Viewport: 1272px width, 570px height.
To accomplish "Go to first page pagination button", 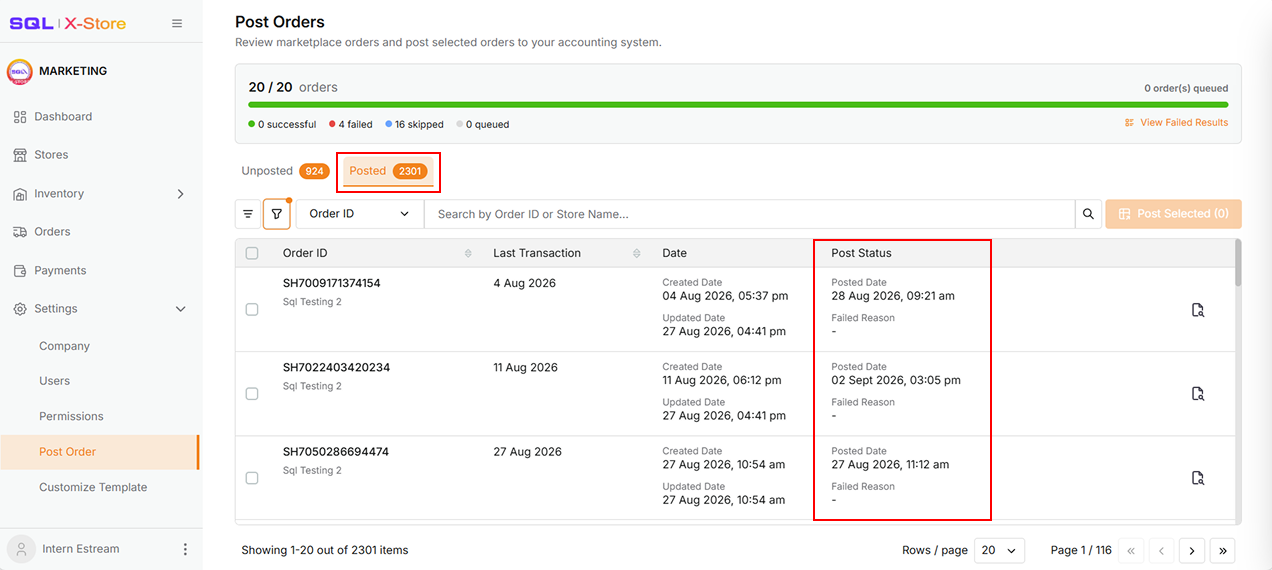I will pos(1132,550).
